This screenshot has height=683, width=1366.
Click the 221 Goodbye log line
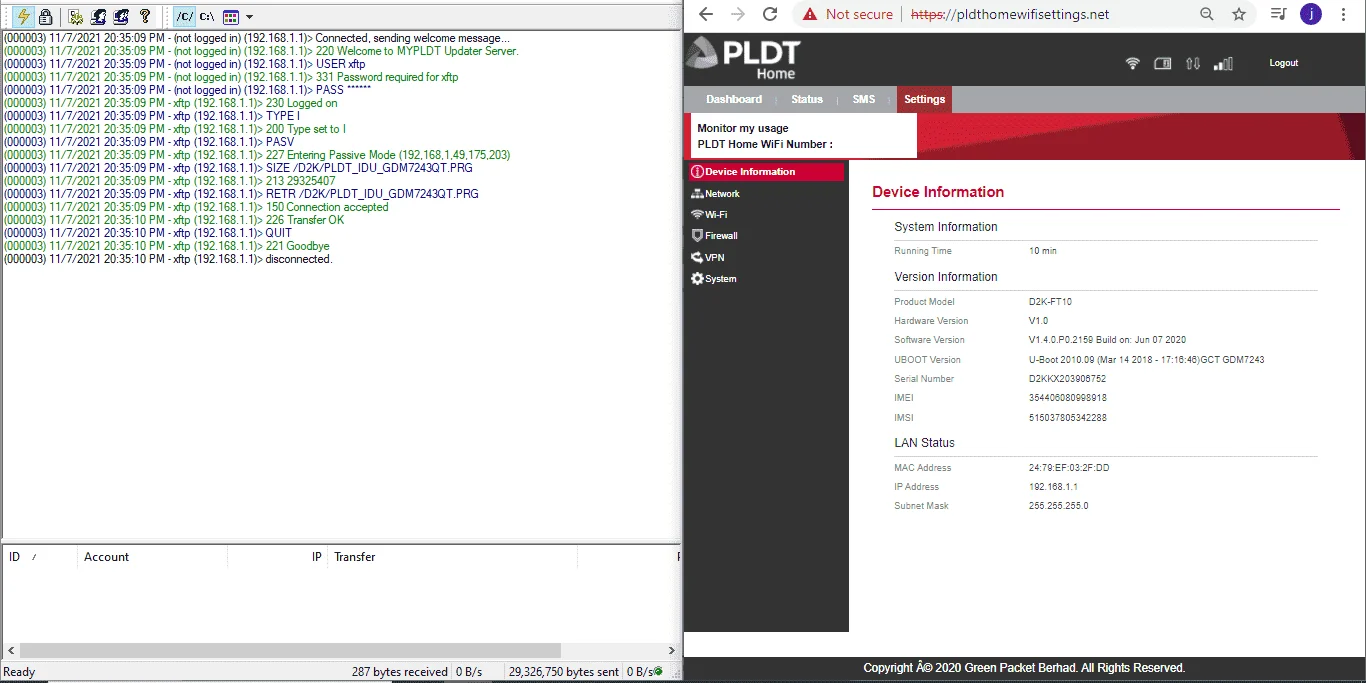166,246
